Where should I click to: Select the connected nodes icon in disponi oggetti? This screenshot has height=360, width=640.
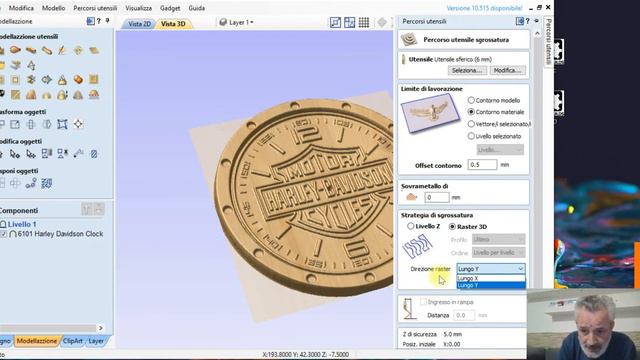[31, 183]
